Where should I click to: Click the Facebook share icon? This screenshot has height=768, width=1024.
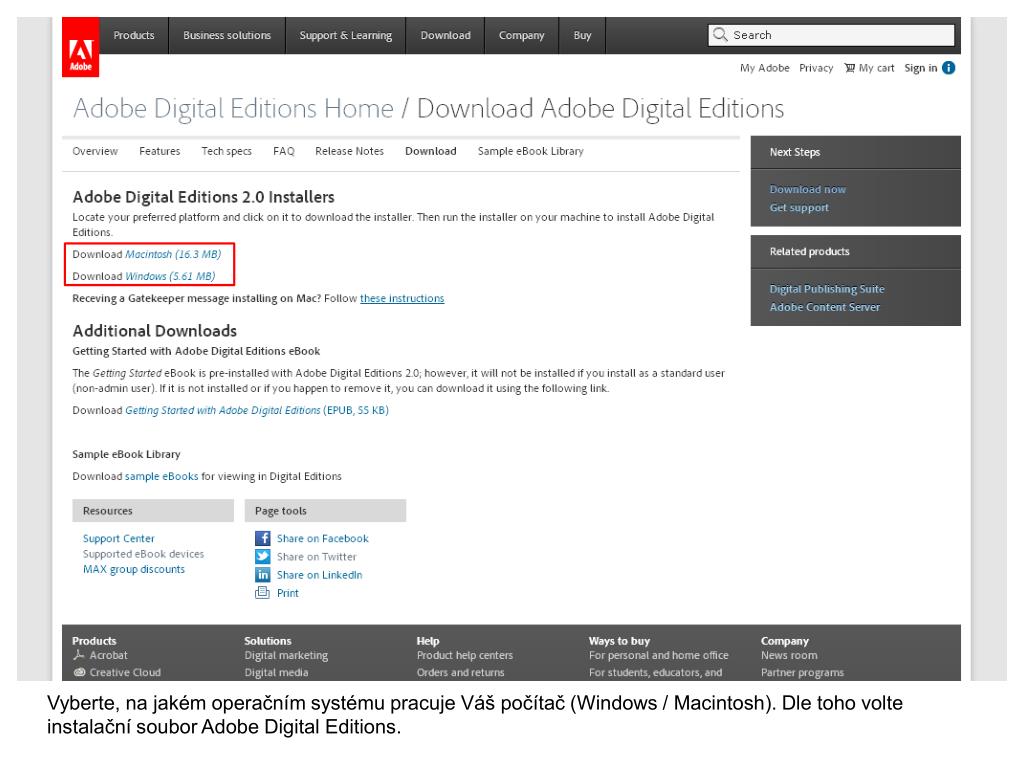(x=263, y=538)
